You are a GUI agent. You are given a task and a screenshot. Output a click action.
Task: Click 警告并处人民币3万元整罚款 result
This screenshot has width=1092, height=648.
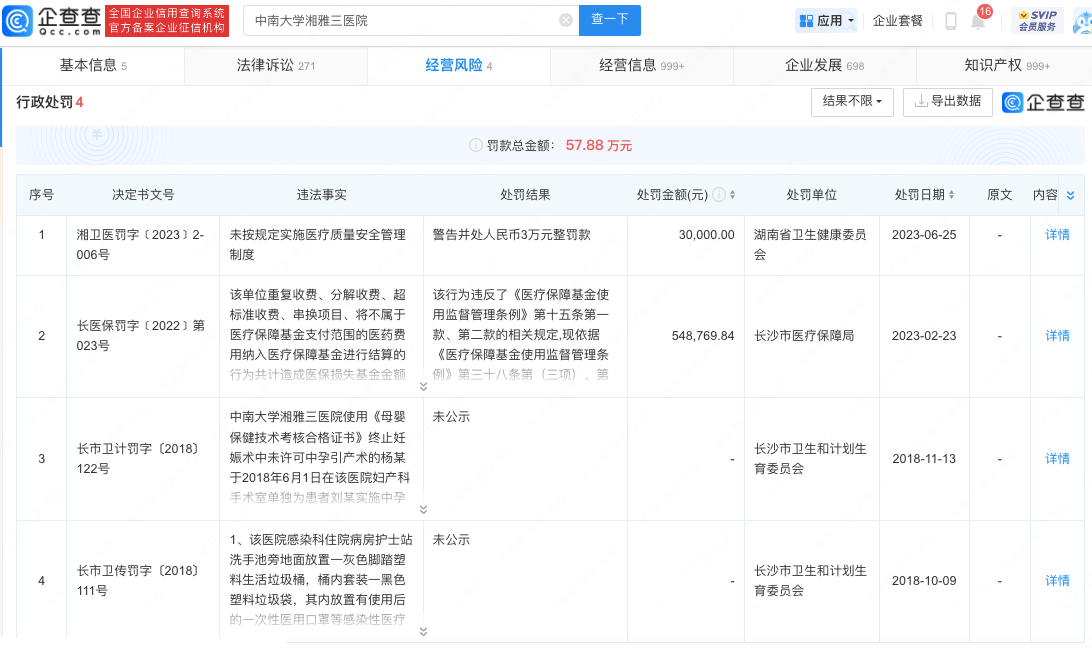coord(512,235)
